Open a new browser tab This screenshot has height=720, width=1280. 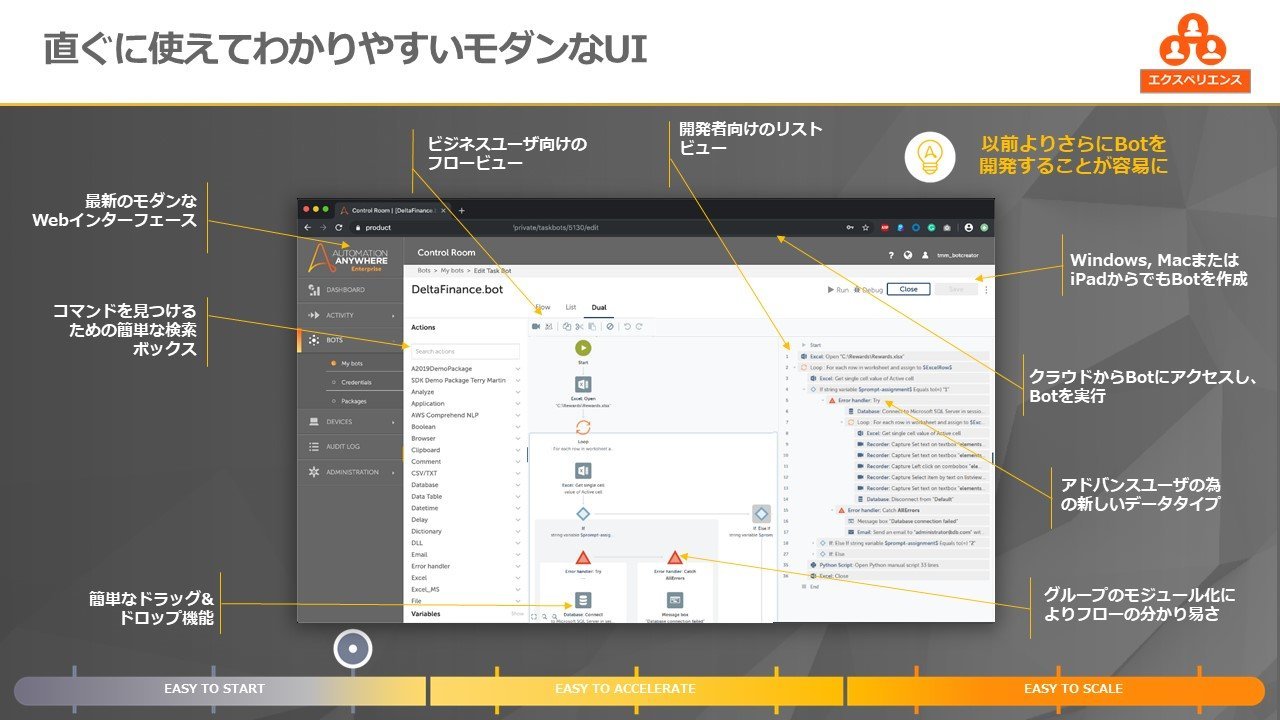click(x=461, y=210)
